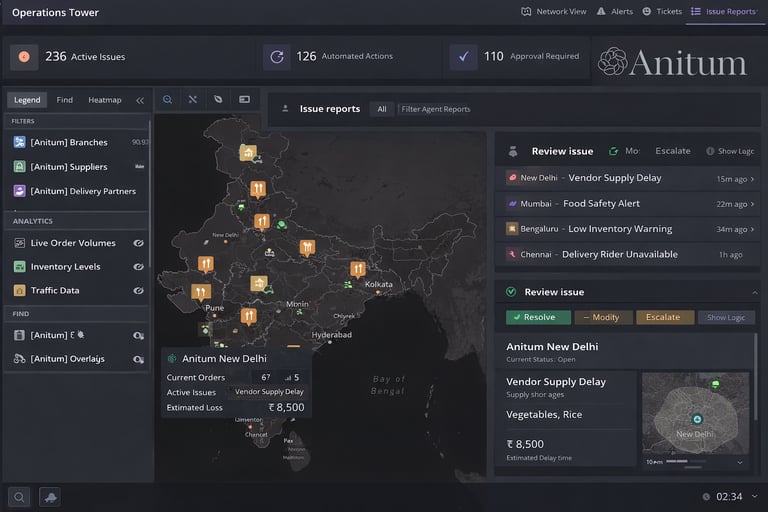Viewport: 768px width, 512px height.
Task: Collapse the lower Review issue panel
Action: 755,293
